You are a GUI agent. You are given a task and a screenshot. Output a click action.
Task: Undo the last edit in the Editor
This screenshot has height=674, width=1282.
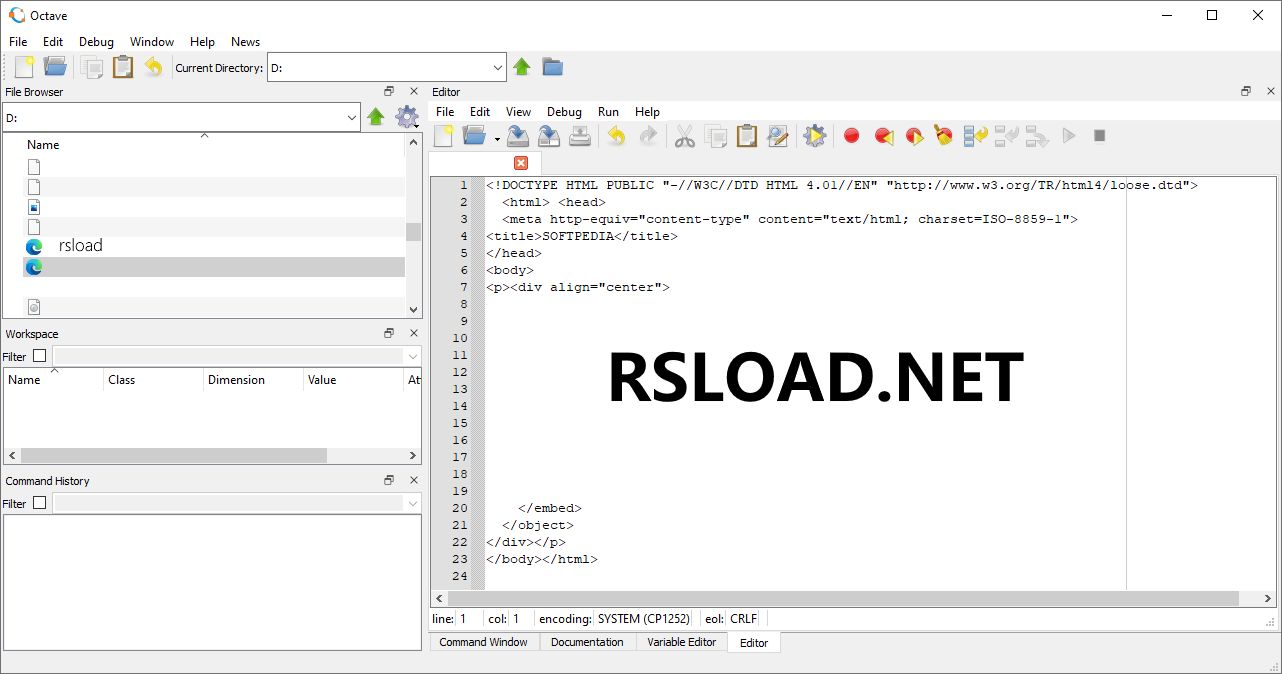(x=617, y=136)
